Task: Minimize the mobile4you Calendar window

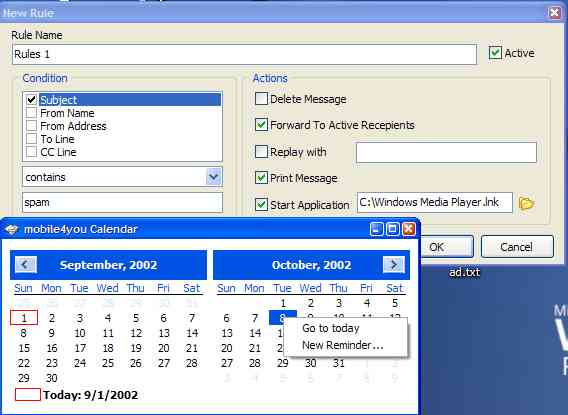Action: coord(376,229)
